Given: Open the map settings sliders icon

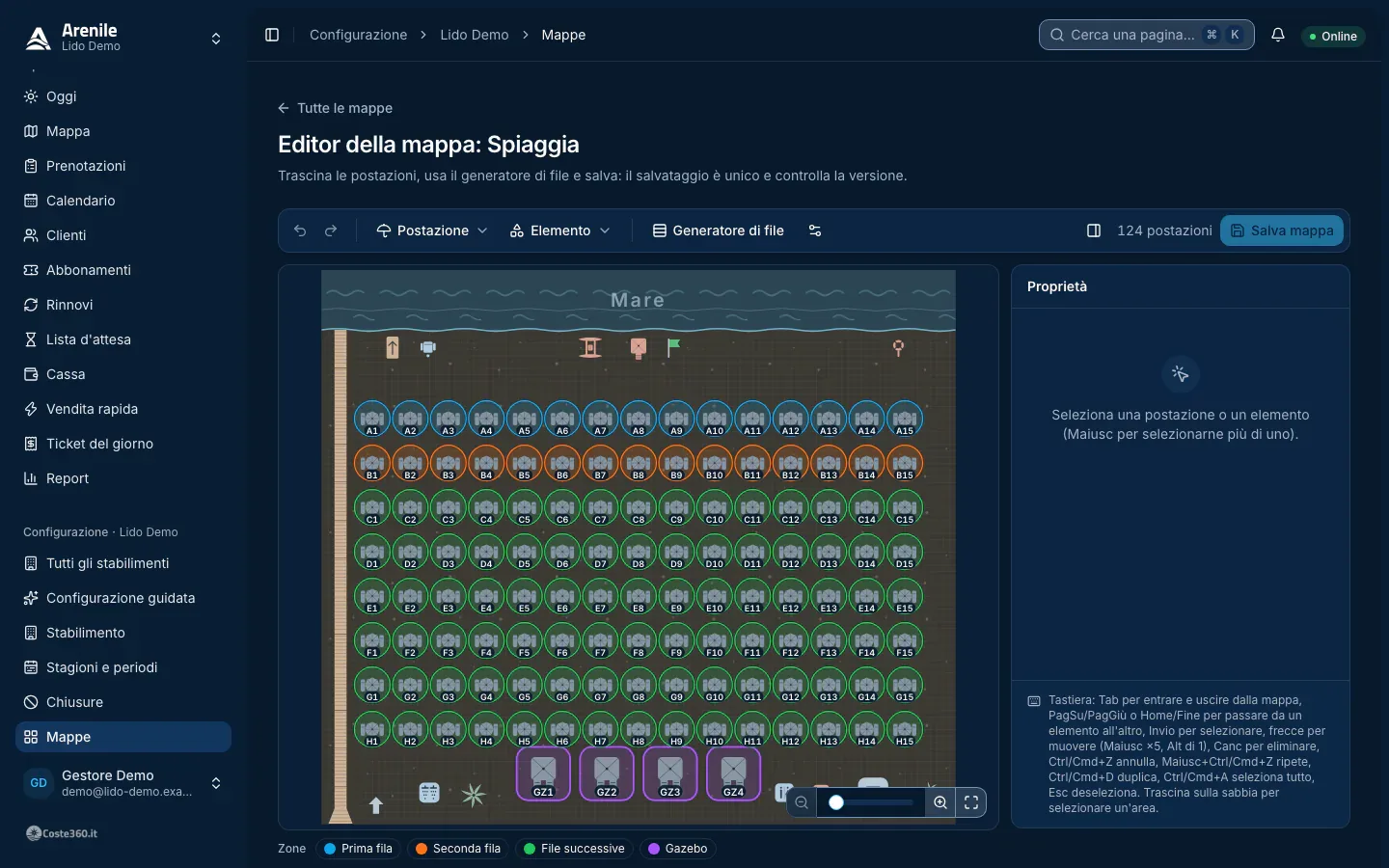Looking at the screenshot, I should pyautogui.click(x=815, y=231).
